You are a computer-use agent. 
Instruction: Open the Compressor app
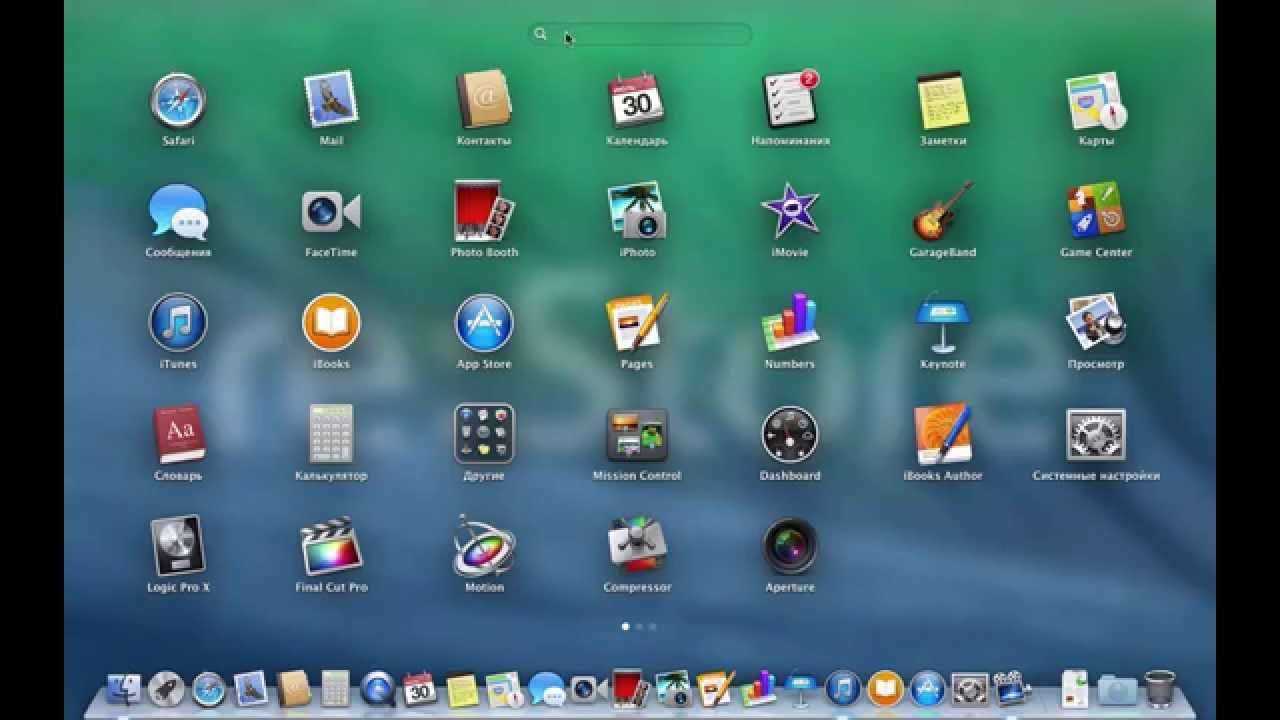pyautogui.click(x=637, y=545)
